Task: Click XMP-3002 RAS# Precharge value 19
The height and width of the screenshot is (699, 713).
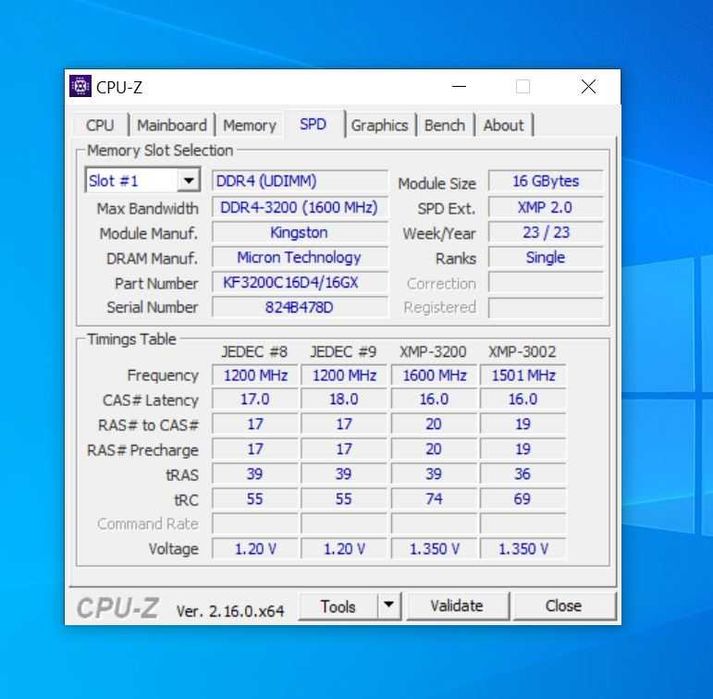Action: (523, 449)
